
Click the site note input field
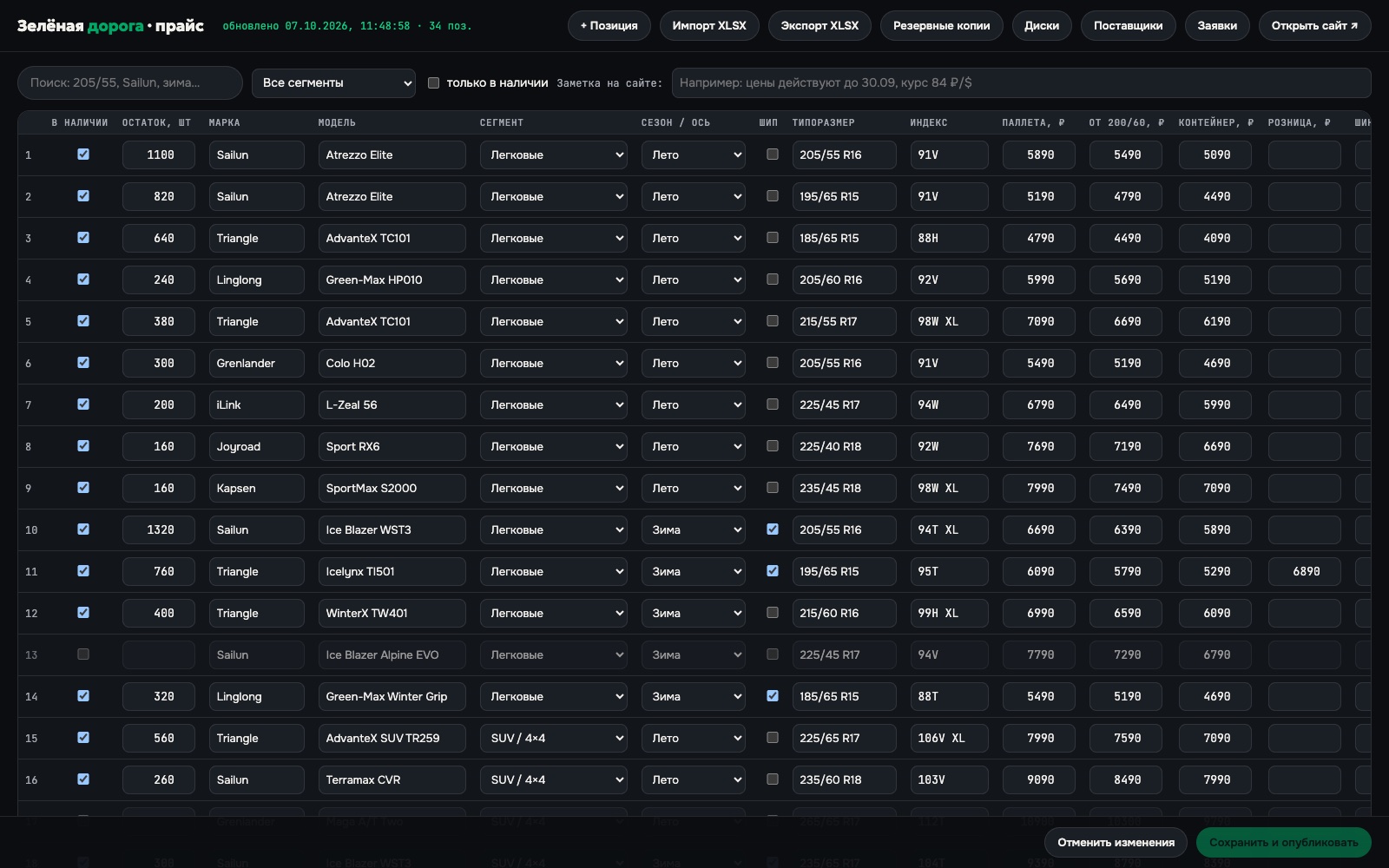pos(1021,82)
